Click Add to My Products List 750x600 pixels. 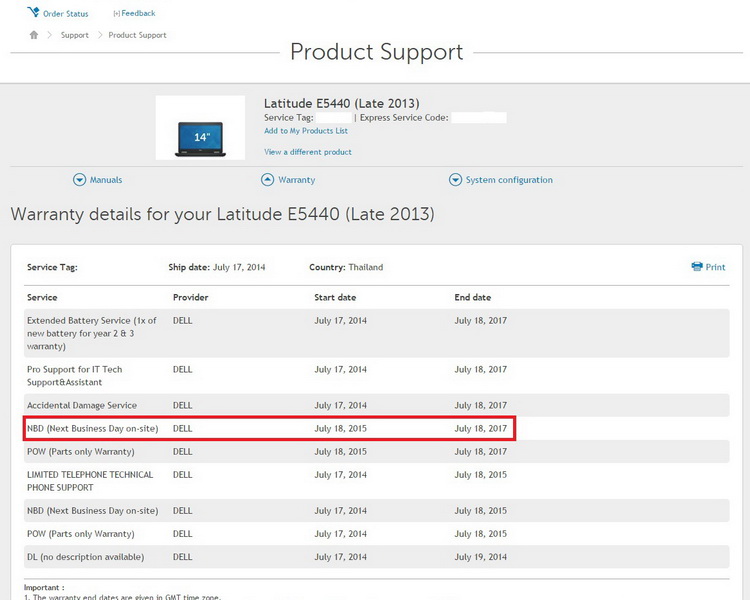pyautogui.click(x=306, y=131)
